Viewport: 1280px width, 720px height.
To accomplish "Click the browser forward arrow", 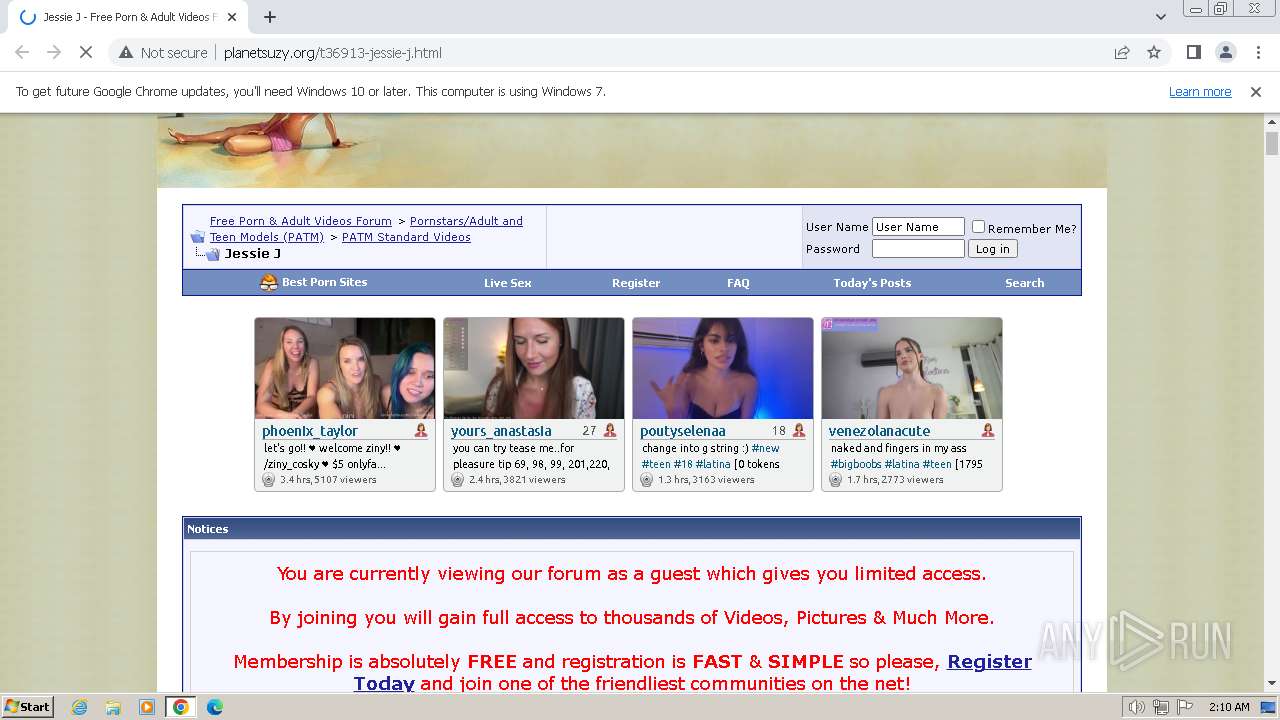I will [54, 52].
